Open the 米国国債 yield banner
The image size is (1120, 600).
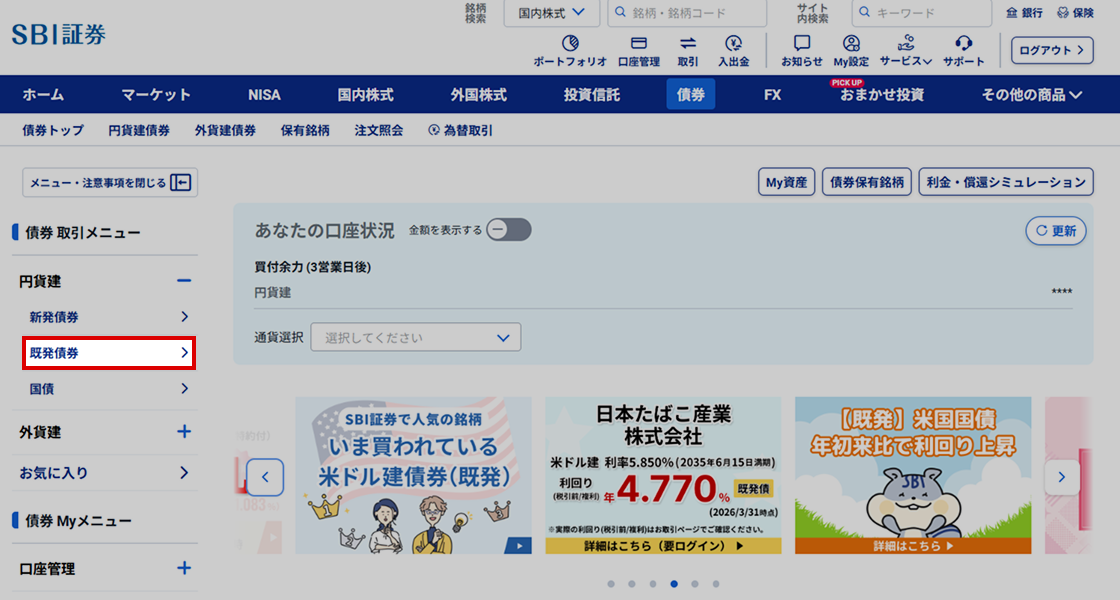point(913,475)
